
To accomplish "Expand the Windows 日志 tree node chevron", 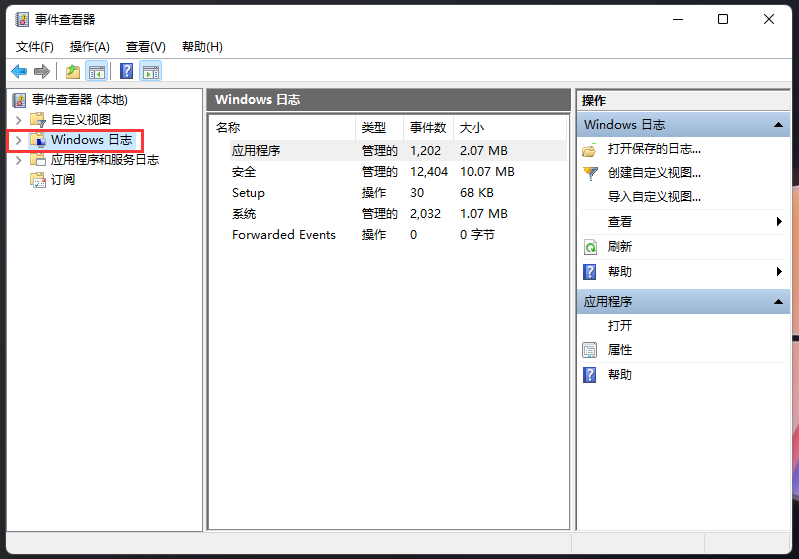I will 19,140.
